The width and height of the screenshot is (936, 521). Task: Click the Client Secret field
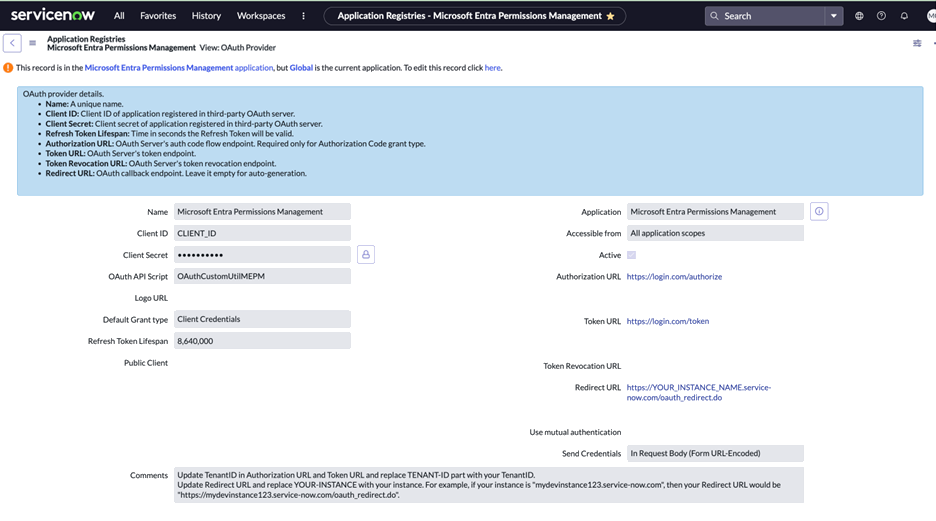[x=262, y=255]
